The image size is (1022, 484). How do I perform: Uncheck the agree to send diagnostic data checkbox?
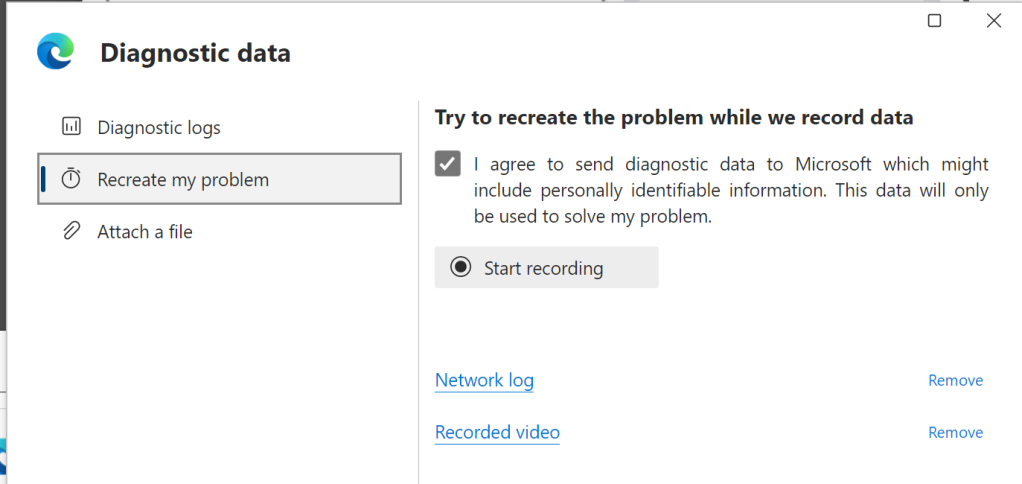coord(448,163)
